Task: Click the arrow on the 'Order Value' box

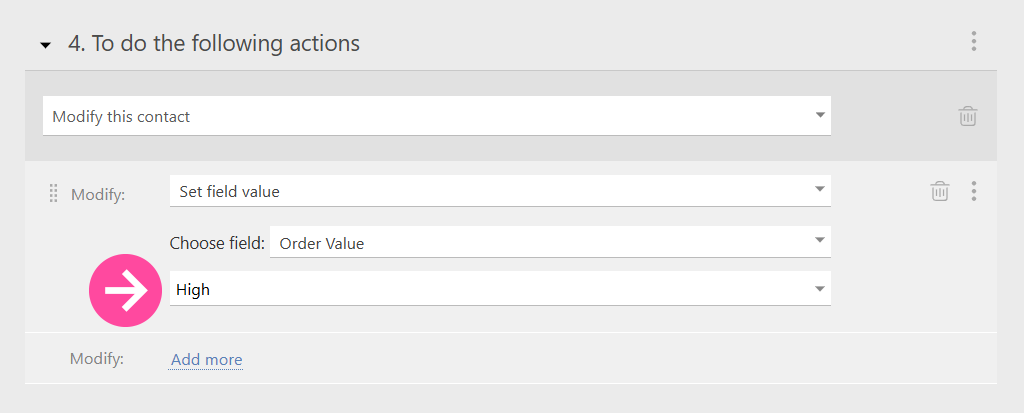Action: point(820,240)
